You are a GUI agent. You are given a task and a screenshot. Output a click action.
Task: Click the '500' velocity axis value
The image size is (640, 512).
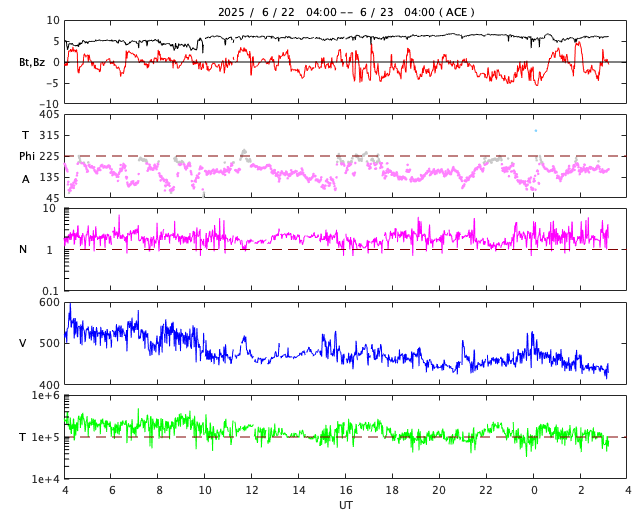(49, 343)
